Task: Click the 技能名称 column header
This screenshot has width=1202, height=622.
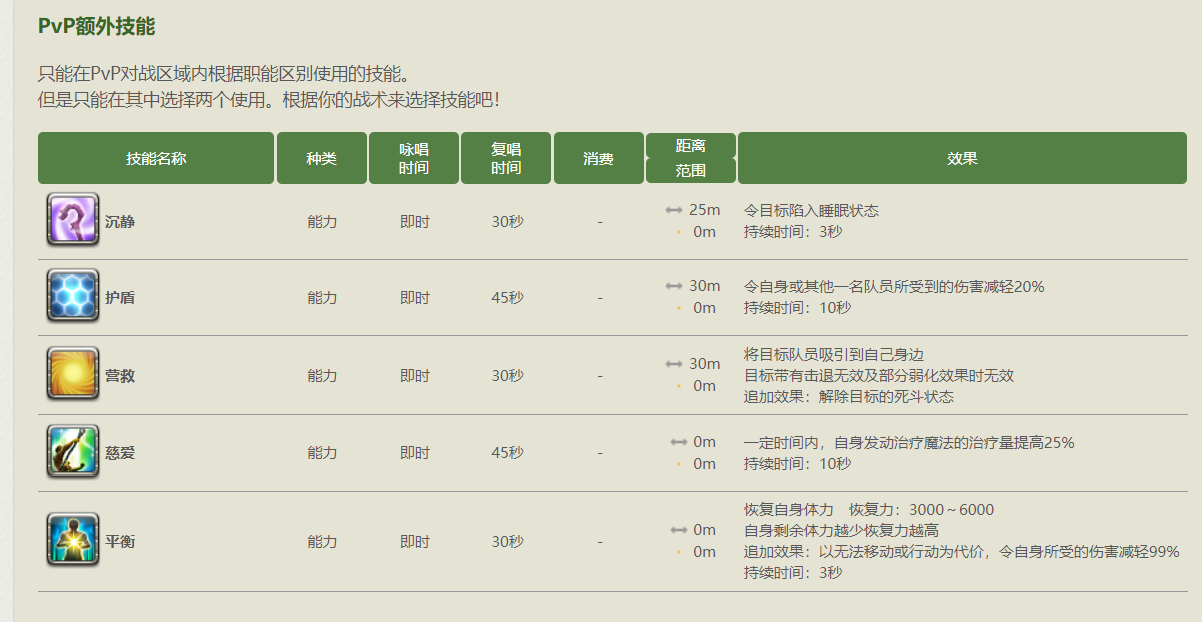Action: click(x=156, y=158)
